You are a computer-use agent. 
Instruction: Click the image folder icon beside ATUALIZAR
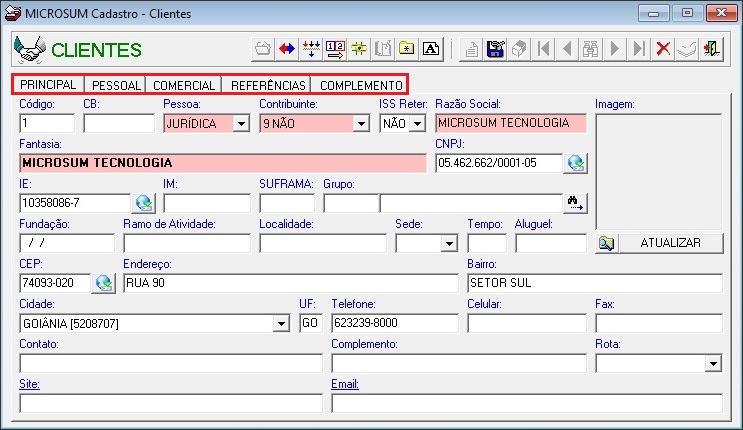pyautogui.click(x=607, y=243)
